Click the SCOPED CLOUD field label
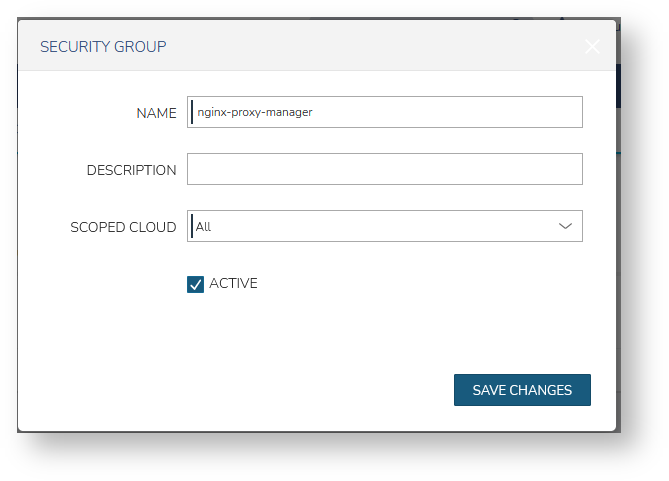 [123, 227]
